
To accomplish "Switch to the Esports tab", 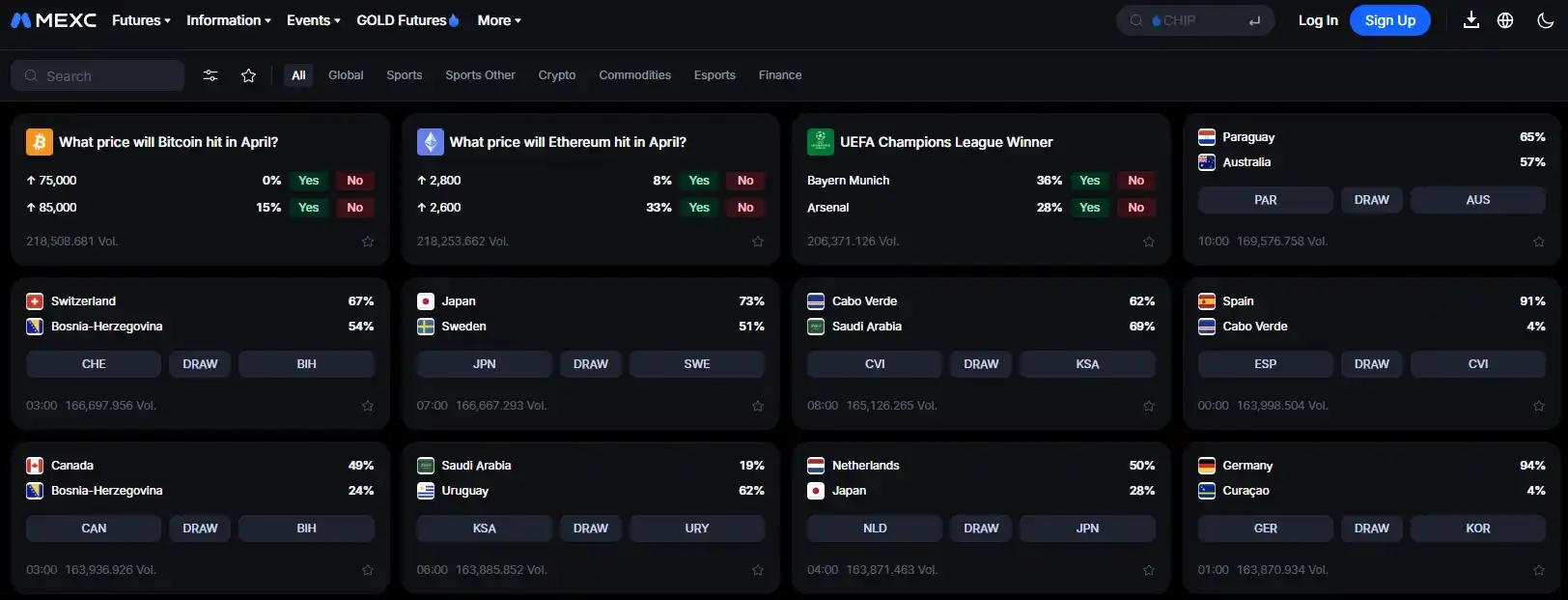I will click(x=714, y=75).
